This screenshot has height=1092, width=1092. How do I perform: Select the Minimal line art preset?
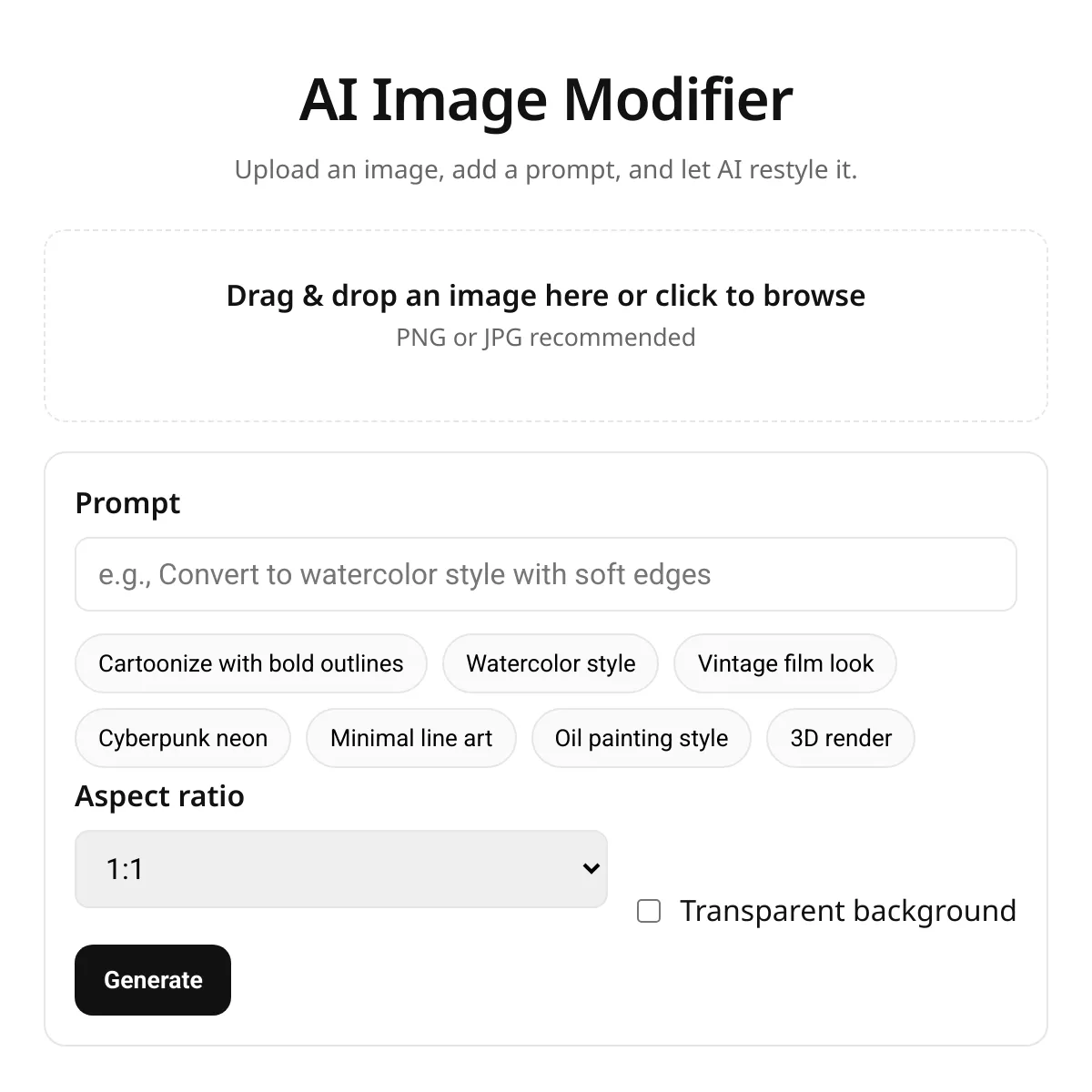[411, 738]
